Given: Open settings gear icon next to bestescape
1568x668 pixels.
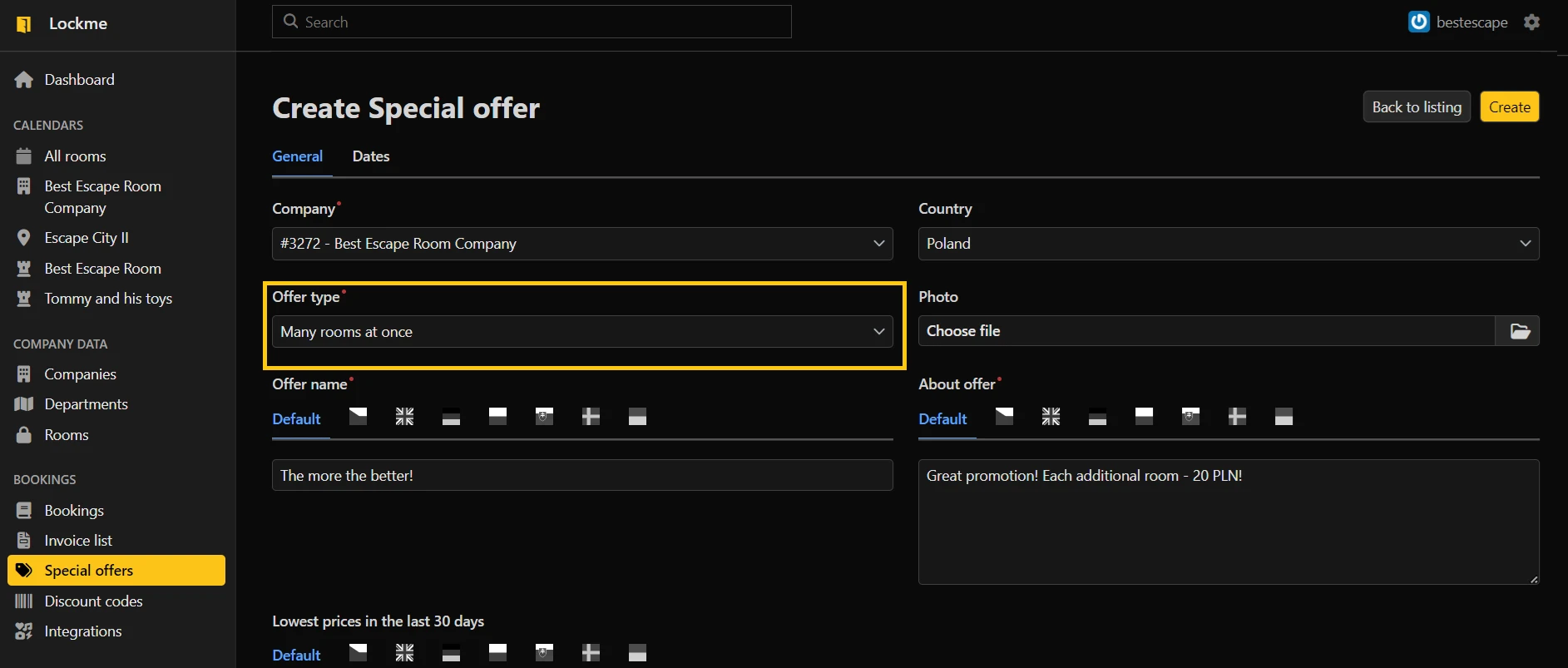Looking at the screenshot, I should 1531,22.
